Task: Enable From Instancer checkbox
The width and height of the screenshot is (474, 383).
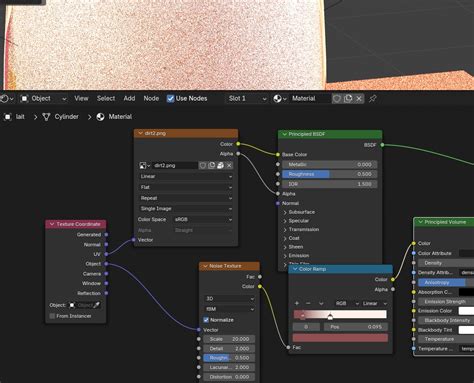Action: (52, 316)
